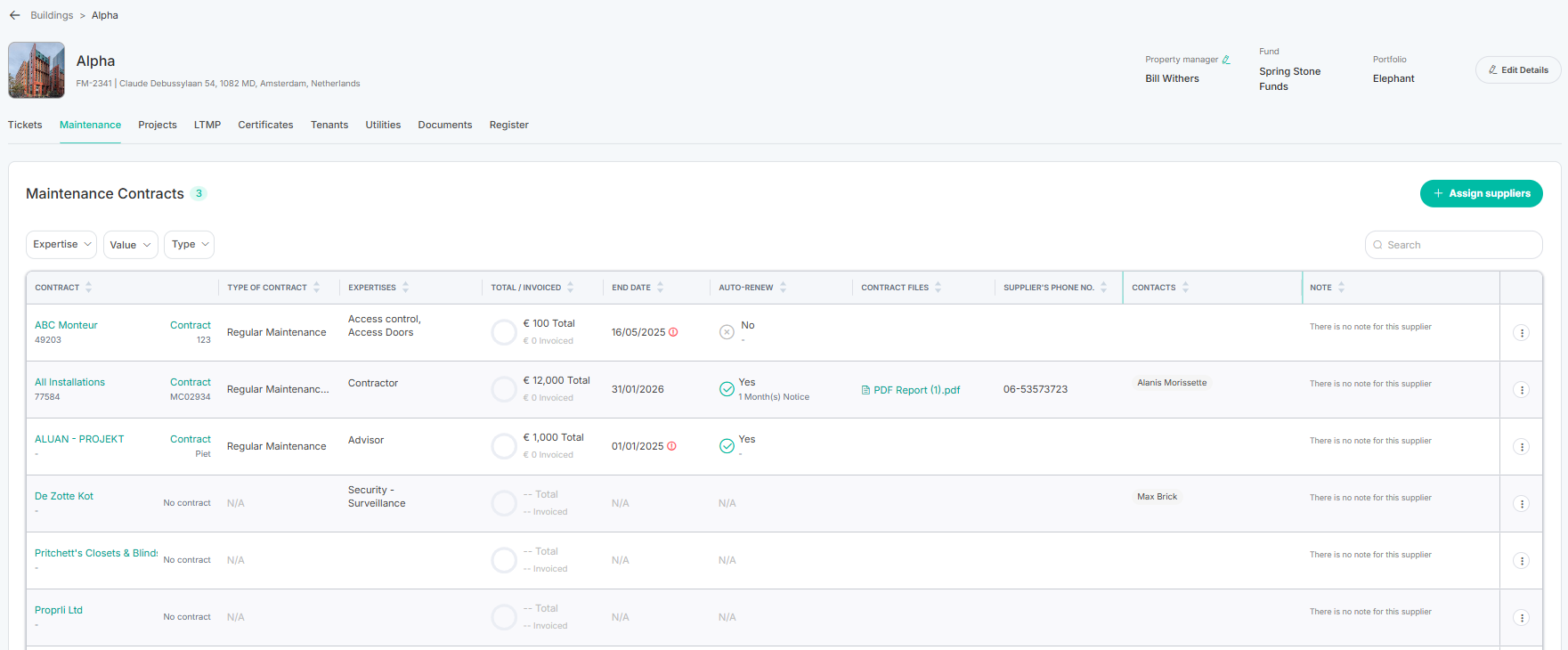The image size is (1568, 650).
Task: Open PDF Report (1).pdf file
Action: click(x=911, y=390)
